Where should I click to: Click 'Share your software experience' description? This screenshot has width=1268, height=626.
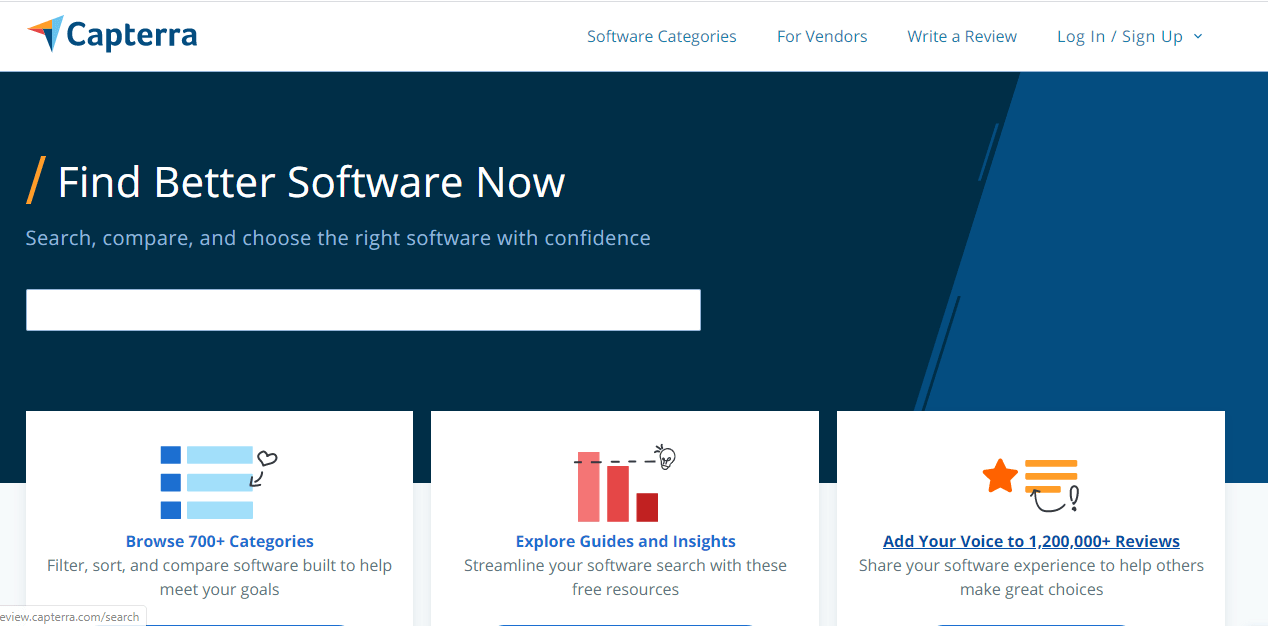click(x=1031, y=577)
